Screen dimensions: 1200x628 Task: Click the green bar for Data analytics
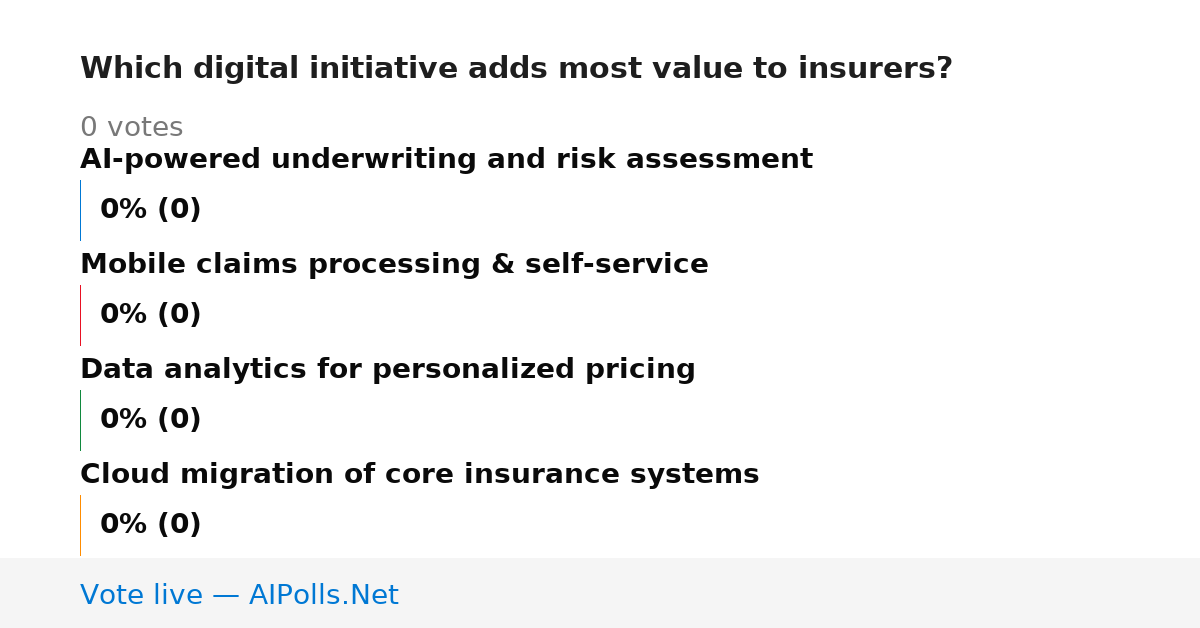click(x=80, y=420)
